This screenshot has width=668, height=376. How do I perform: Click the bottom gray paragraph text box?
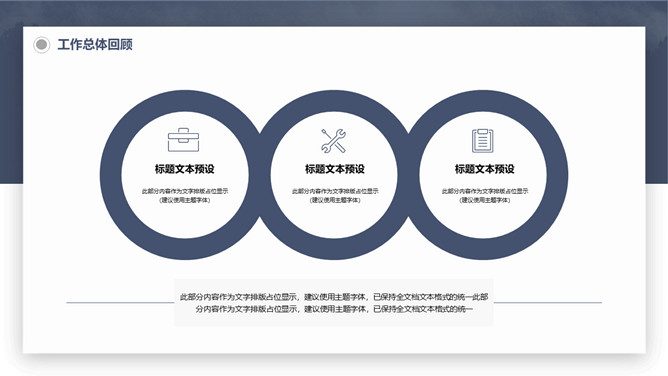[x=334, y=302]
